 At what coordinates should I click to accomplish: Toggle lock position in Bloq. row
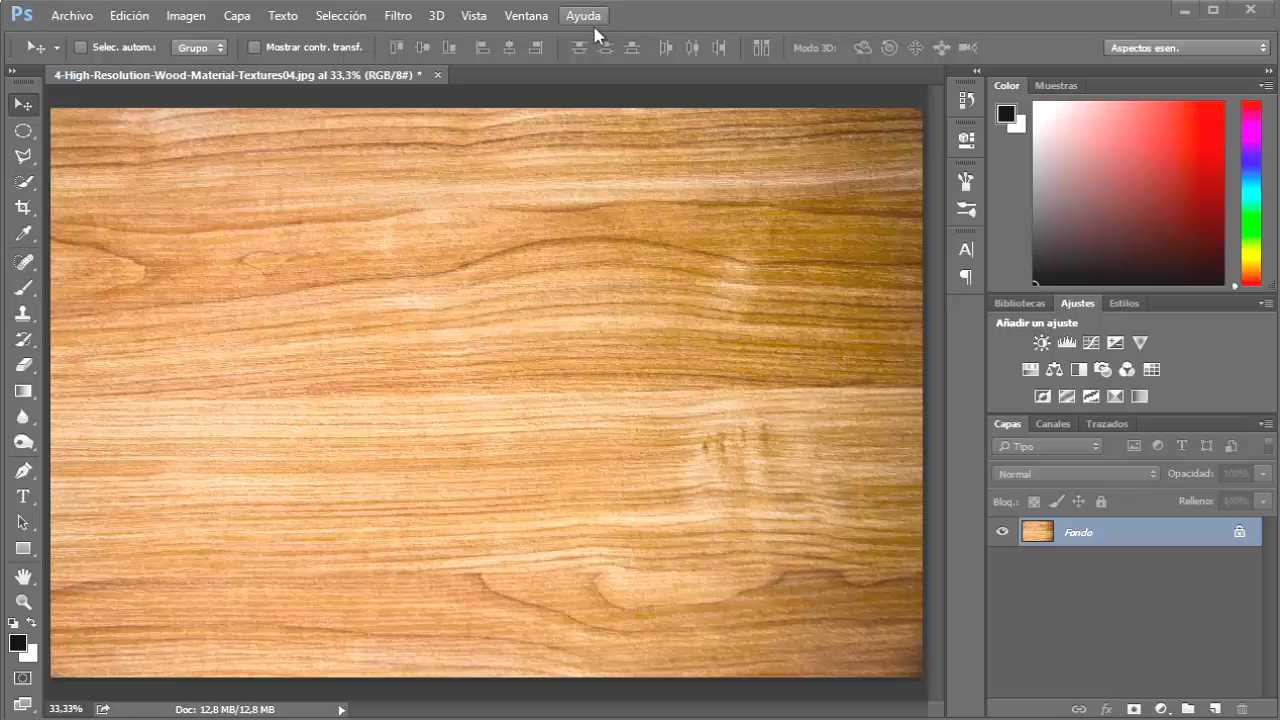1079,502
